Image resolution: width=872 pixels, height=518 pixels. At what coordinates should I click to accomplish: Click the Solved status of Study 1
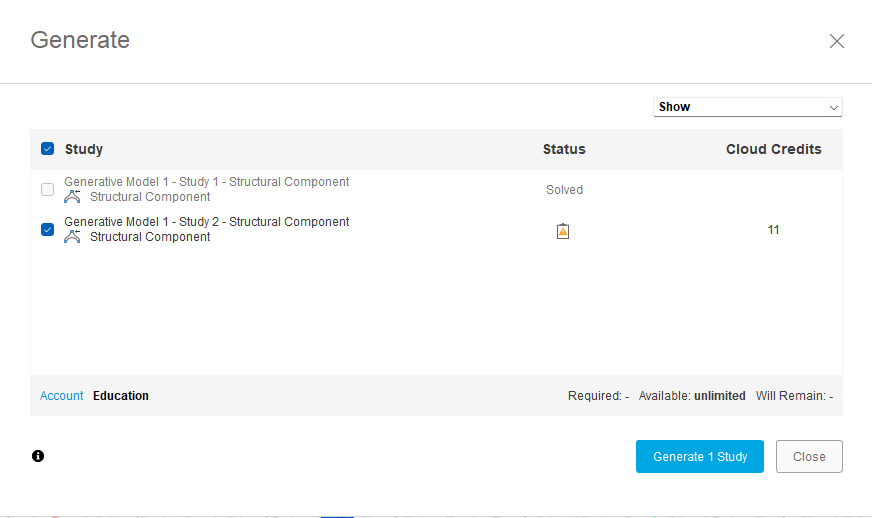564,189
